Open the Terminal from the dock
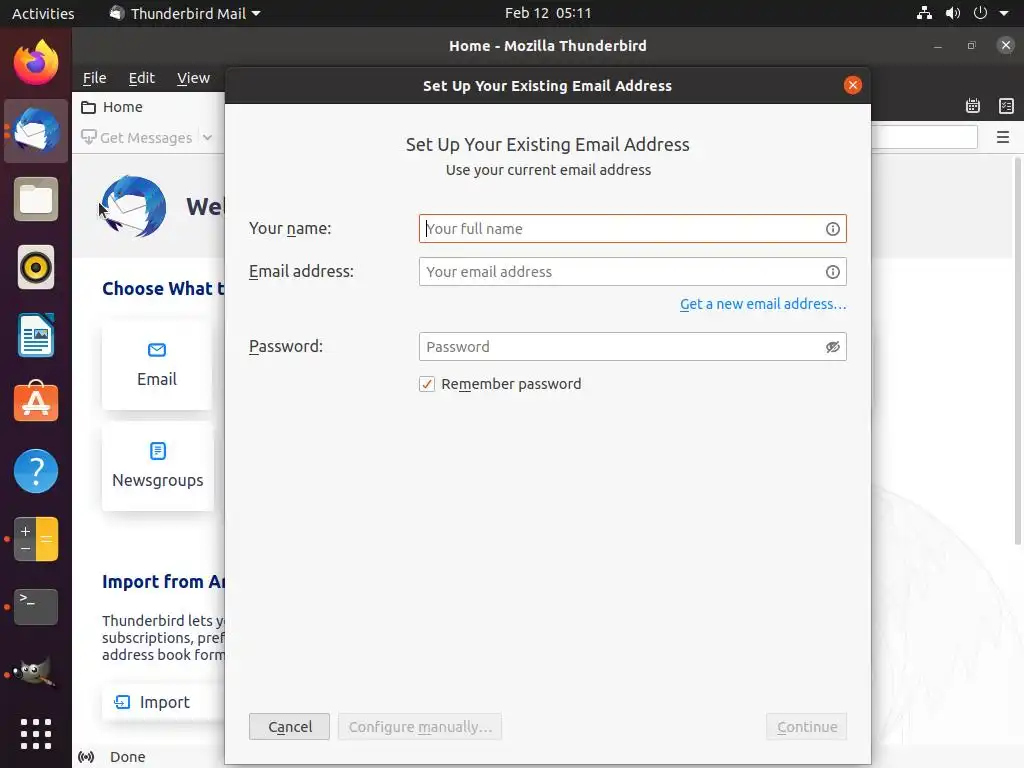 [x=36, y=607]
